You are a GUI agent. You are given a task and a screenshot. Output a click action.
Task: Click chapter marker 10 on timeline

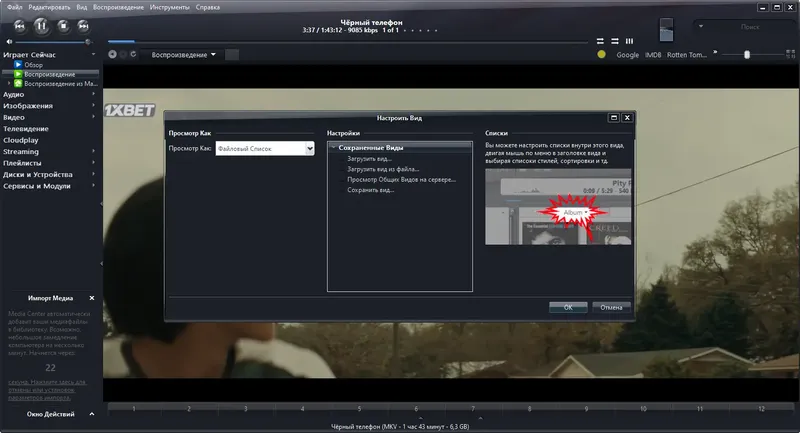click(x=643, y=409)
